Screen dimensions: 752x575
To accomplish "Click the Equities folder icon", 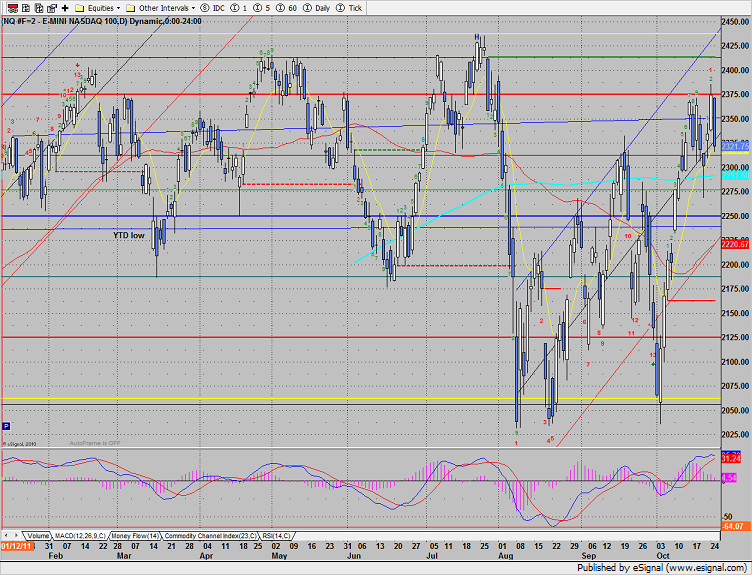I will (80, 8).
